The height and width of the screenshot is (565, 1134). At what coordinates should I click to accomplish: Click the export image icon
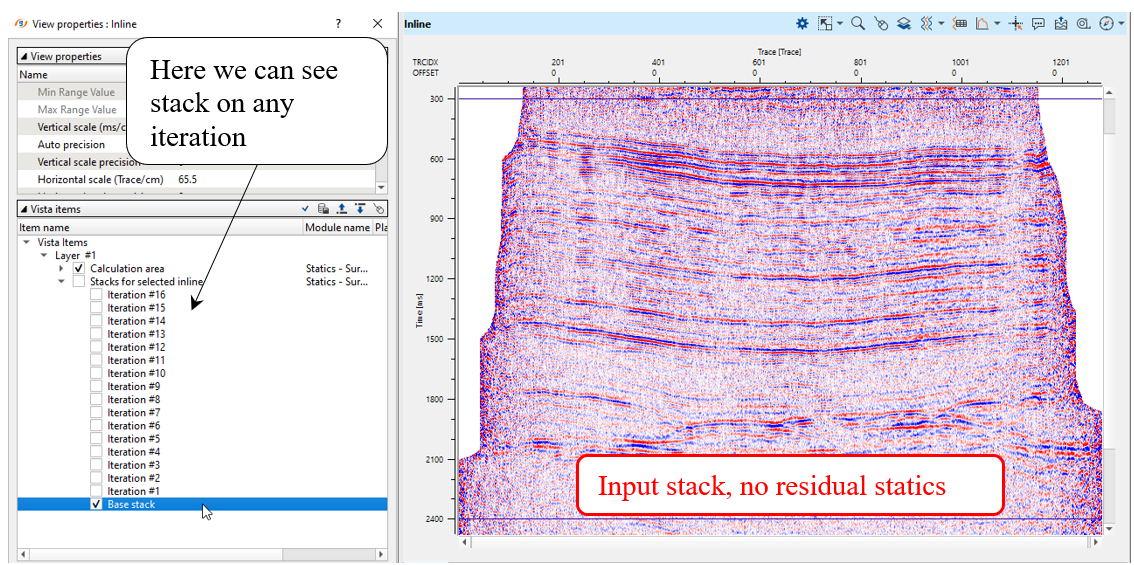pos(1061,23)
